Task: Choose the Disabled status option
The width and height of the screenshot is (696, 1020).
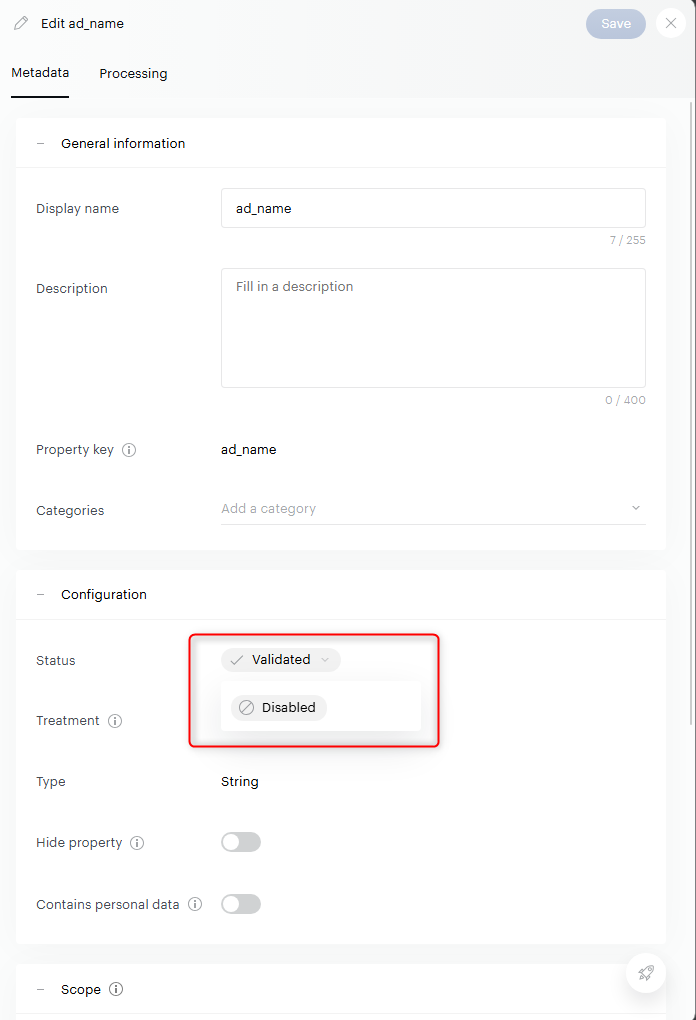Action: coord(279,707)
